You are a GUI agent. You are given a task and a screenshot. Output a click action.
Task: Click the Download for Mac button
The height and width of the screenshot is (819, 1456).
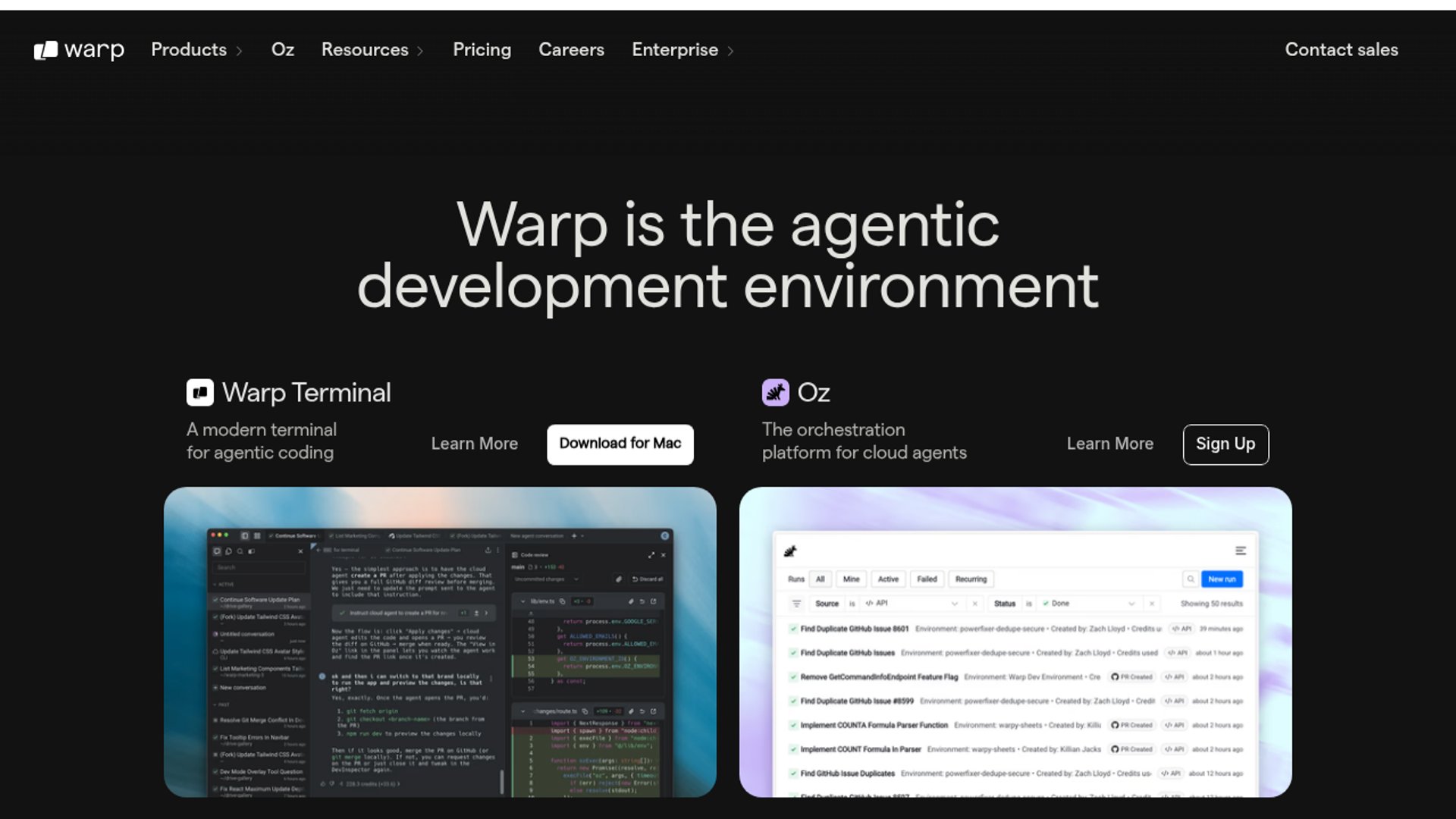pos(620,444)
